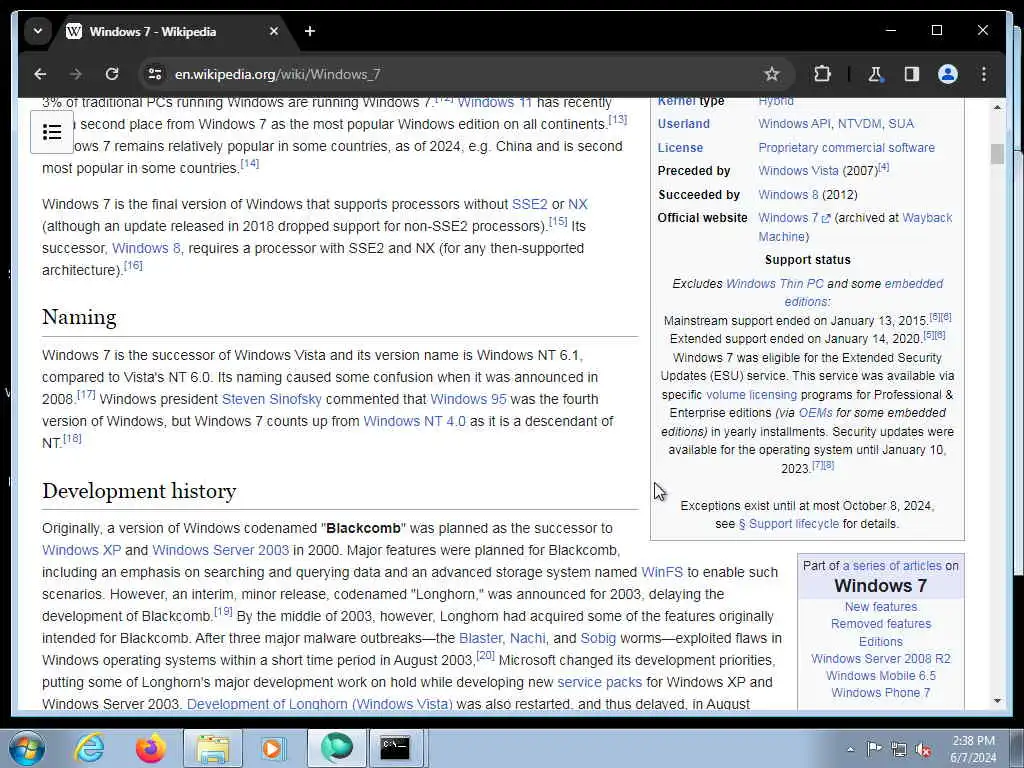
Task: Click the muted volume tray icon
Action: click(x=923, y=750)
